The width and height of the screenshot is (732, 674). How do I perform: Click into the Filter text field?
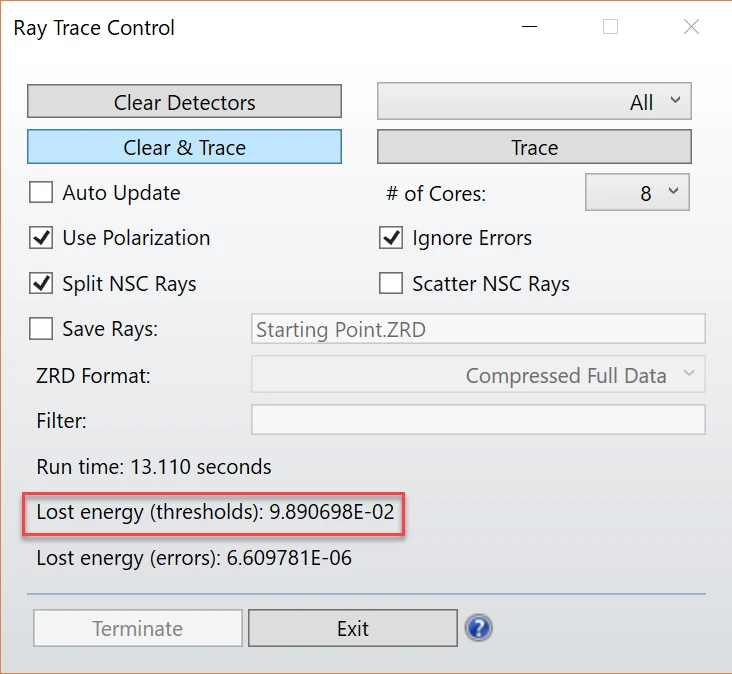(478, 420)
